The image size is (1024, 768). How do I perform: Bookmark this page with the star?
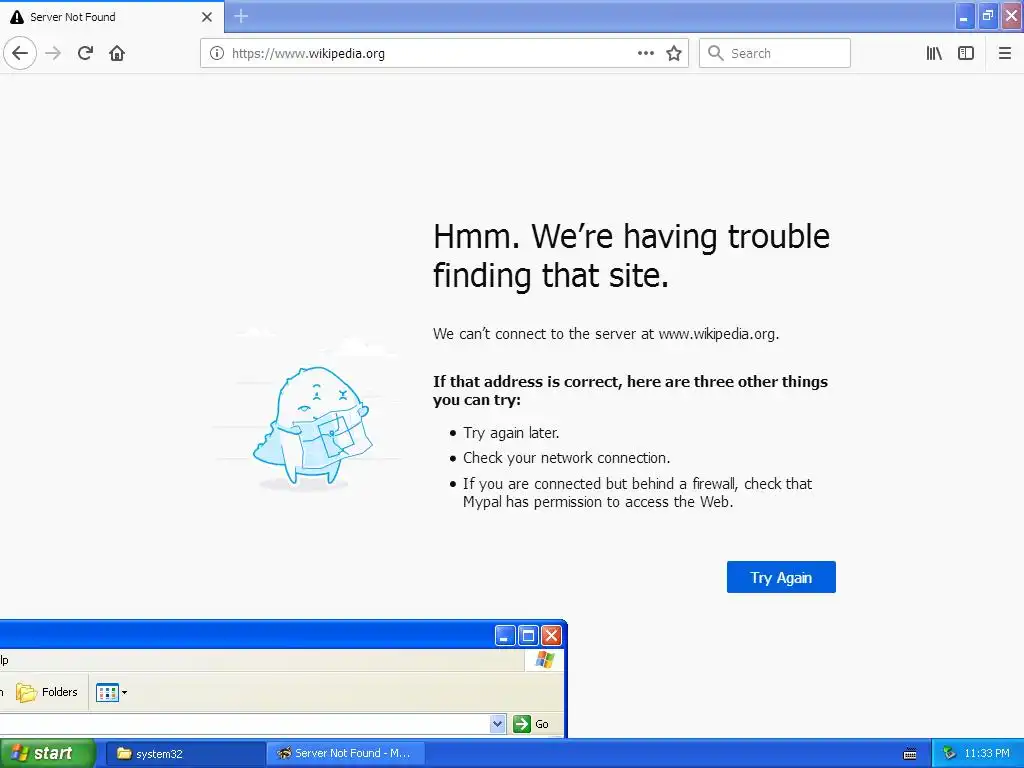[x=674, y=53]
